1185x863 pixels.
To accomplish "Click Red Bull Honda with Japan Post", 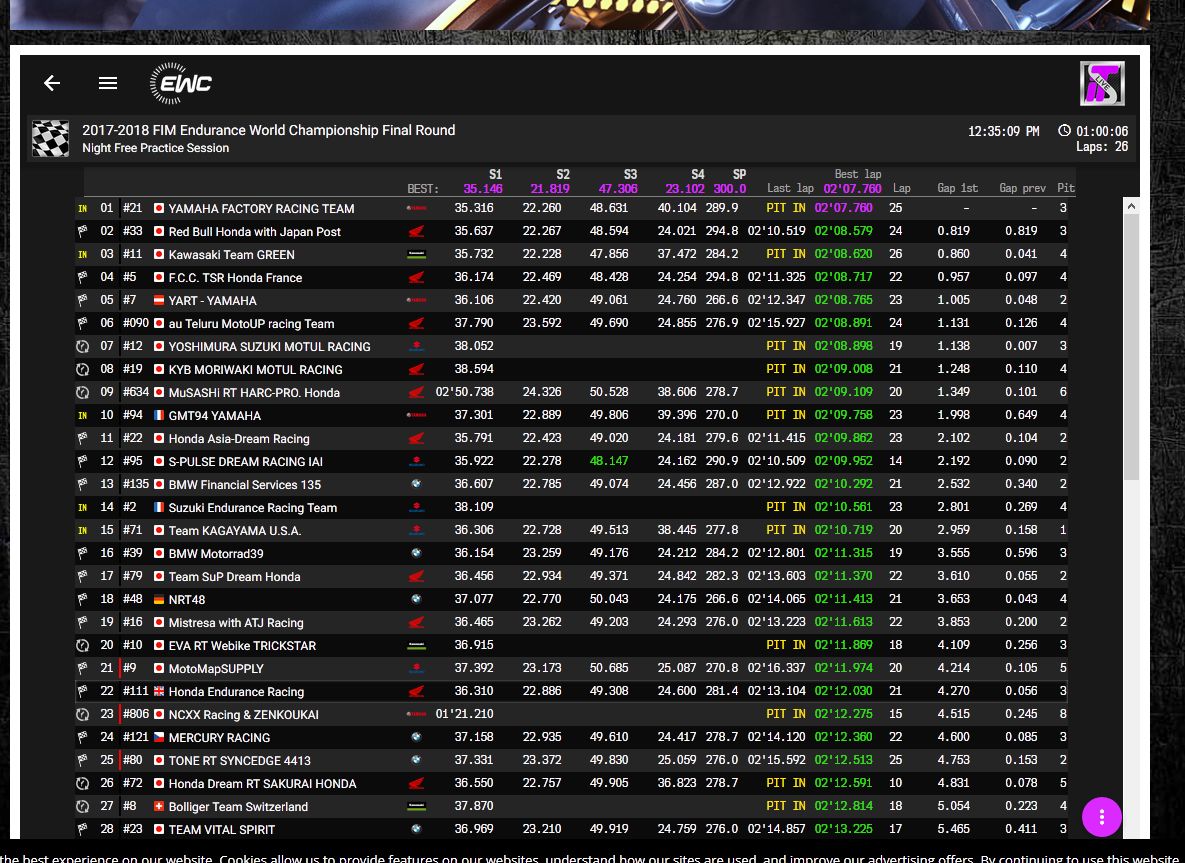I will 254,232.
